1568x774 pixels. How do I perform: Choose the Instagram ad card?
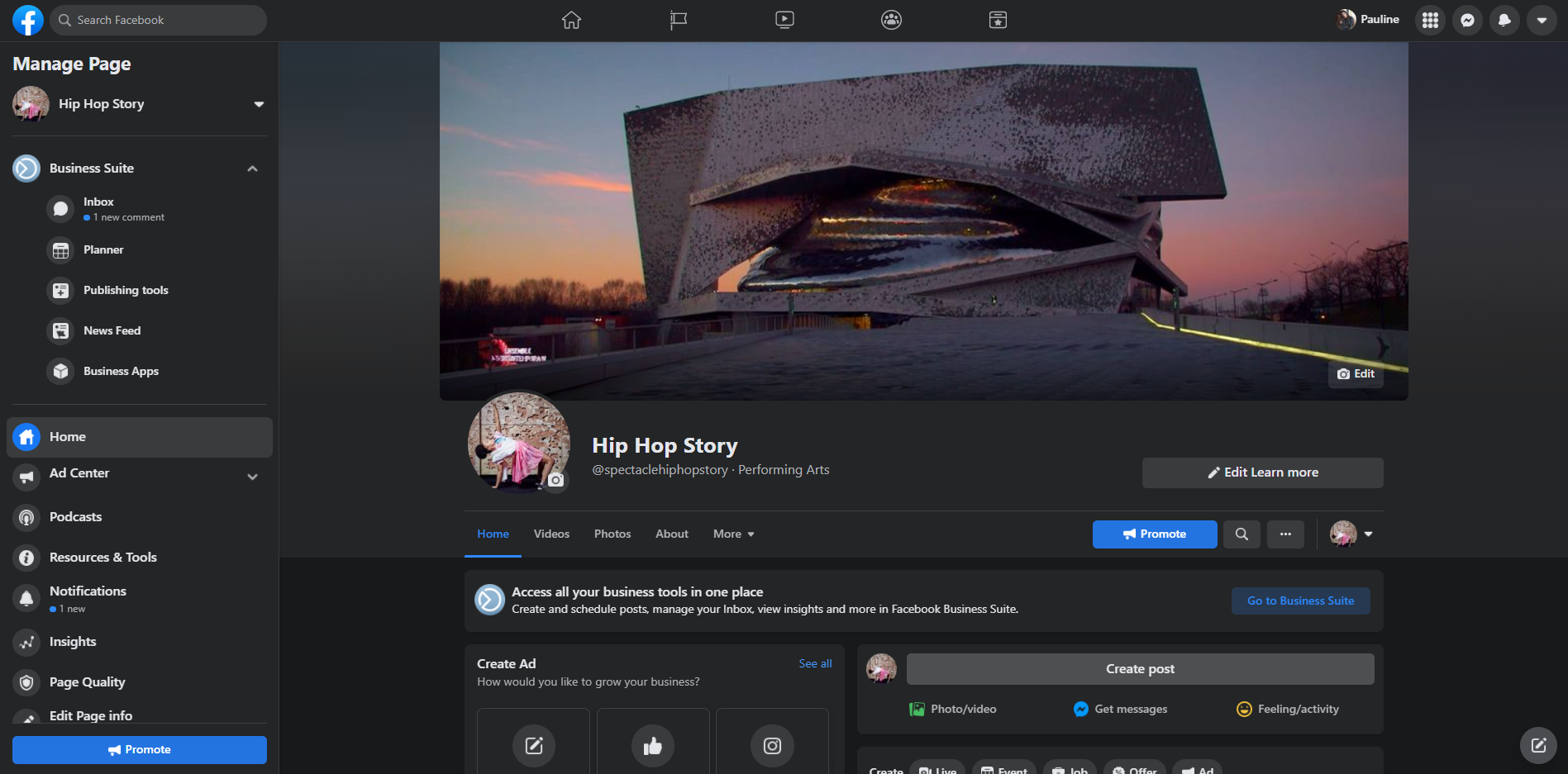[x=772, y=742]
